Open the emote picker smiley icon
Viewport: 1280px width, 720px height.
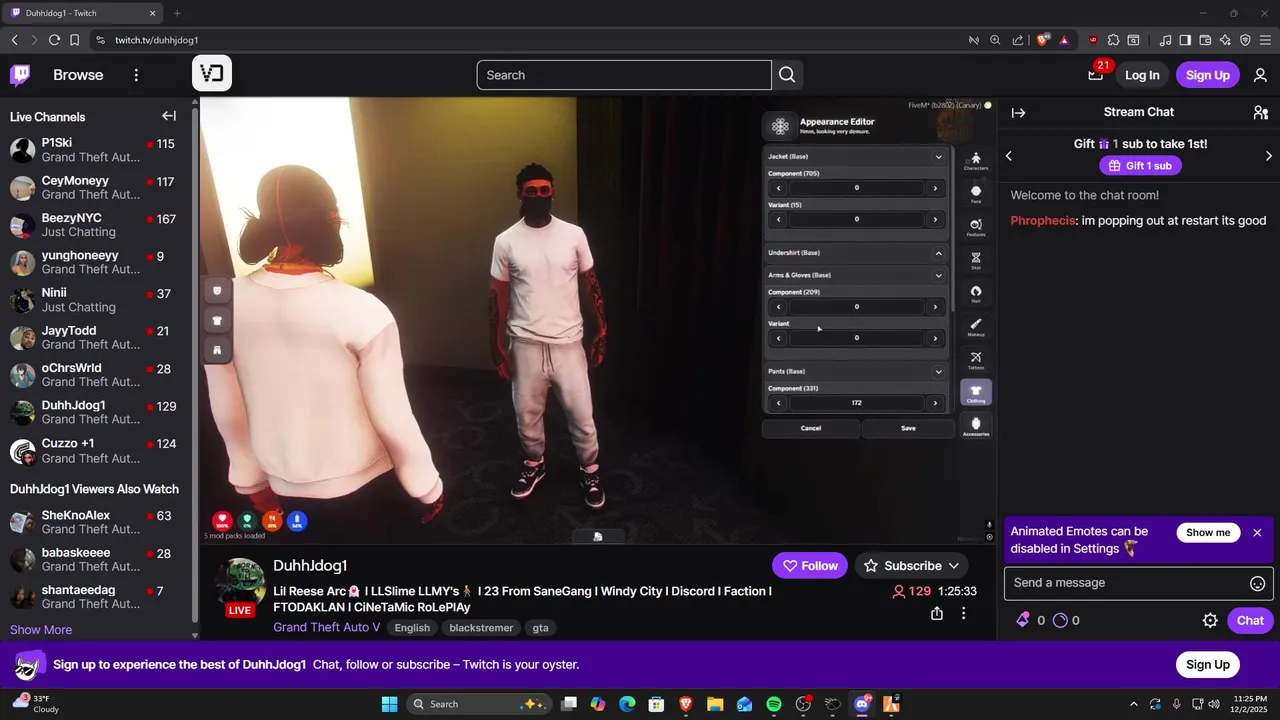pyautogui.click(x=1258, y=583)
